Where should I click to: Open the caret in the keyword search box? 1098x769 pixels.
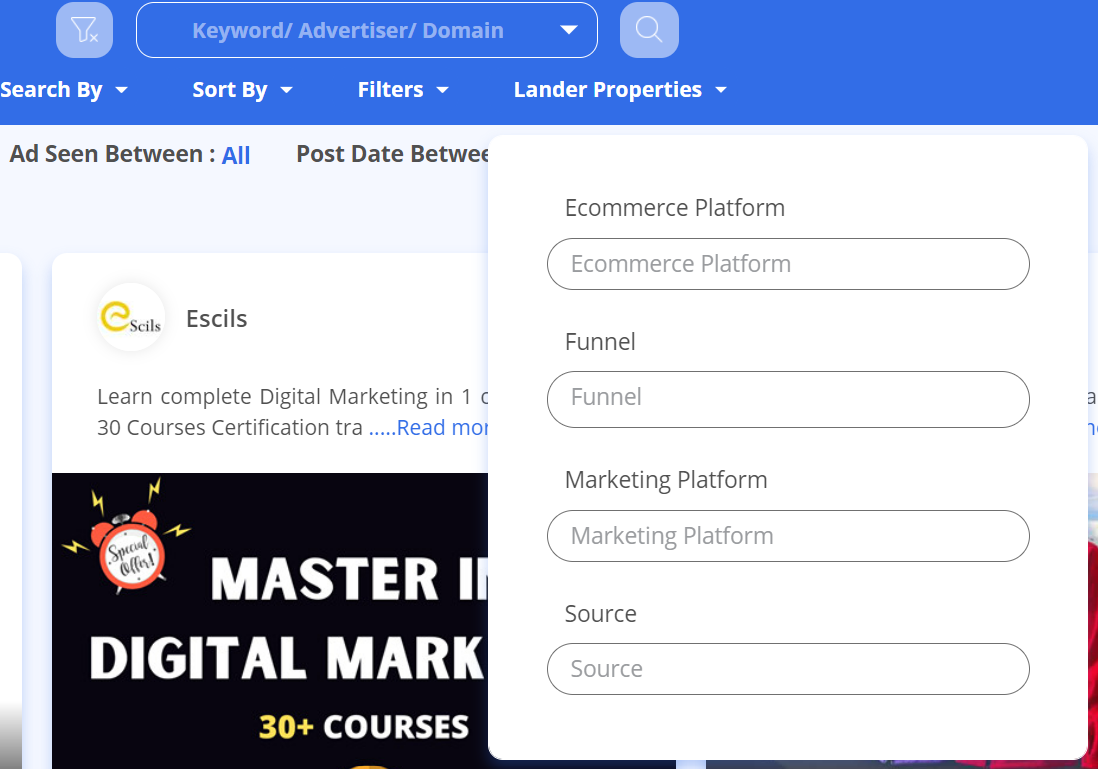click(x=569, y=30)
